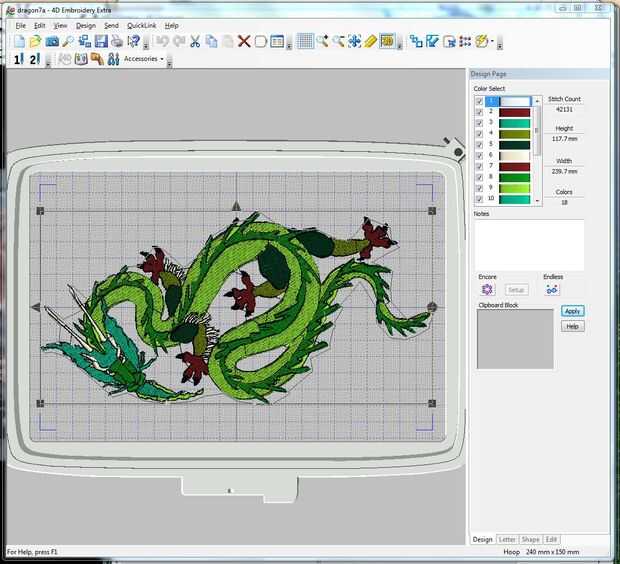This screenshot has width=620, height=564.
Task: Select the cream swatch for color 6
Action: 514,156
